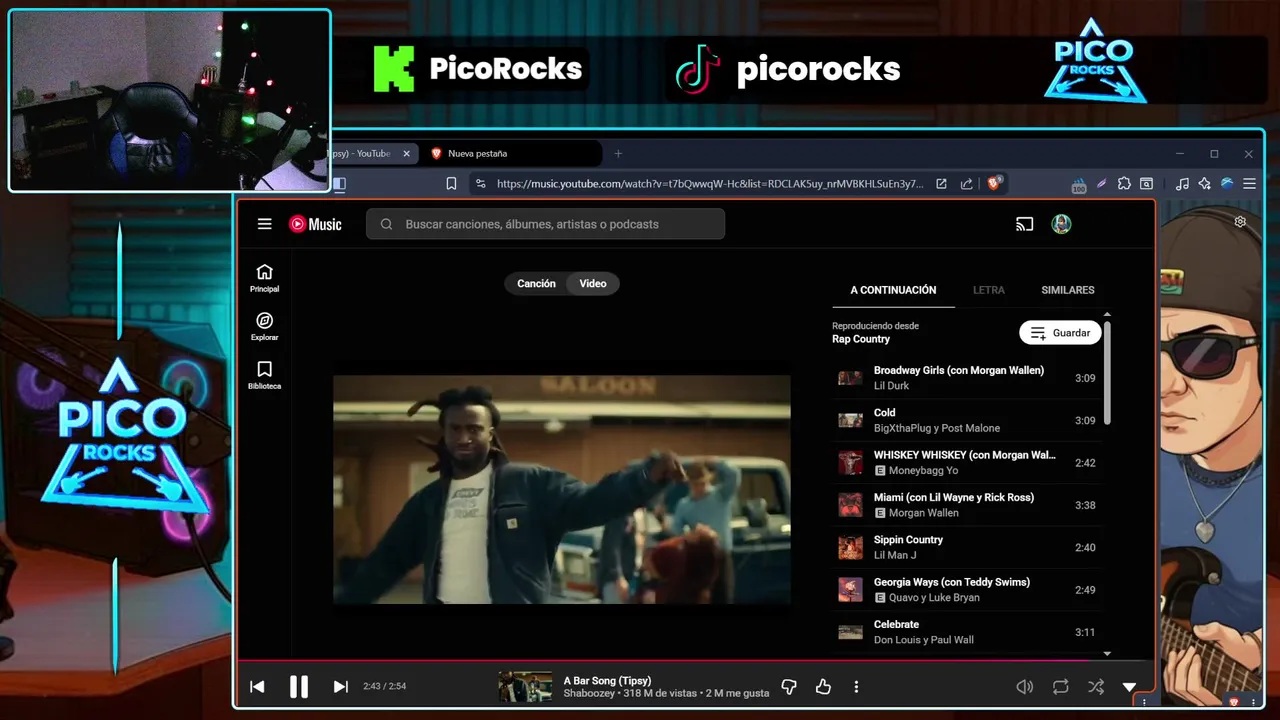Play Cold by BigXthaPlug
Viewport: 1280px width, 720px height.
[967, 420]
